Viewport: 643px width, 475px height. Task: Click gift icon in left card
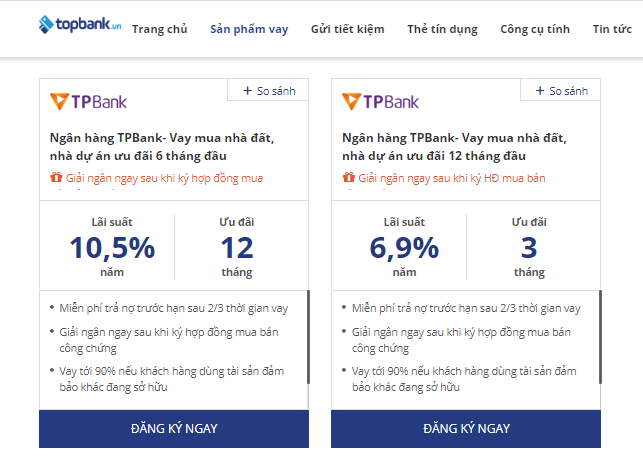[x=56, y=178]
